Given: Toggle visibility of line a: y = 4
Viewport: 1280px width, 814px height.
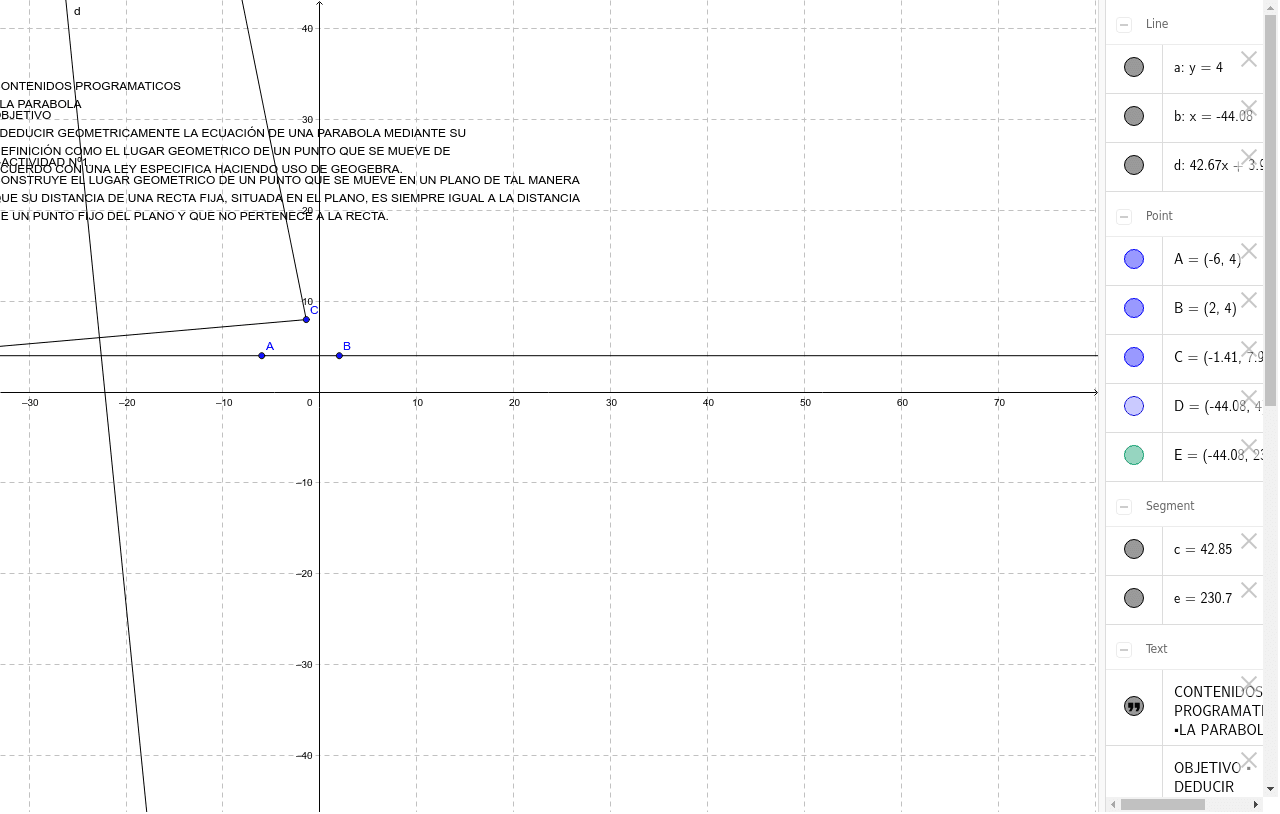Looking at the screenshot, I should (x=1134, y=67).
